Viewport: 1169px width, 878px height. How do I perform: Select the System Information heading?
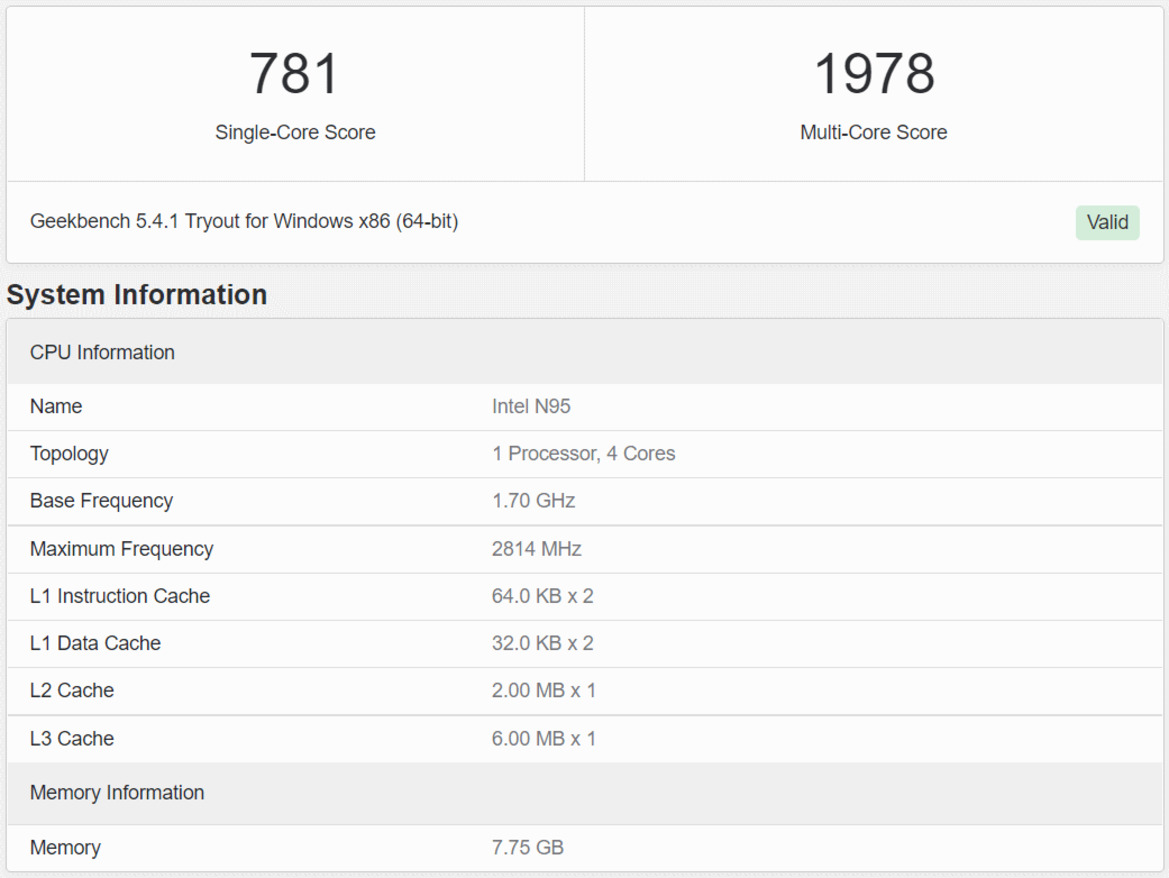[x=136, y=294]
